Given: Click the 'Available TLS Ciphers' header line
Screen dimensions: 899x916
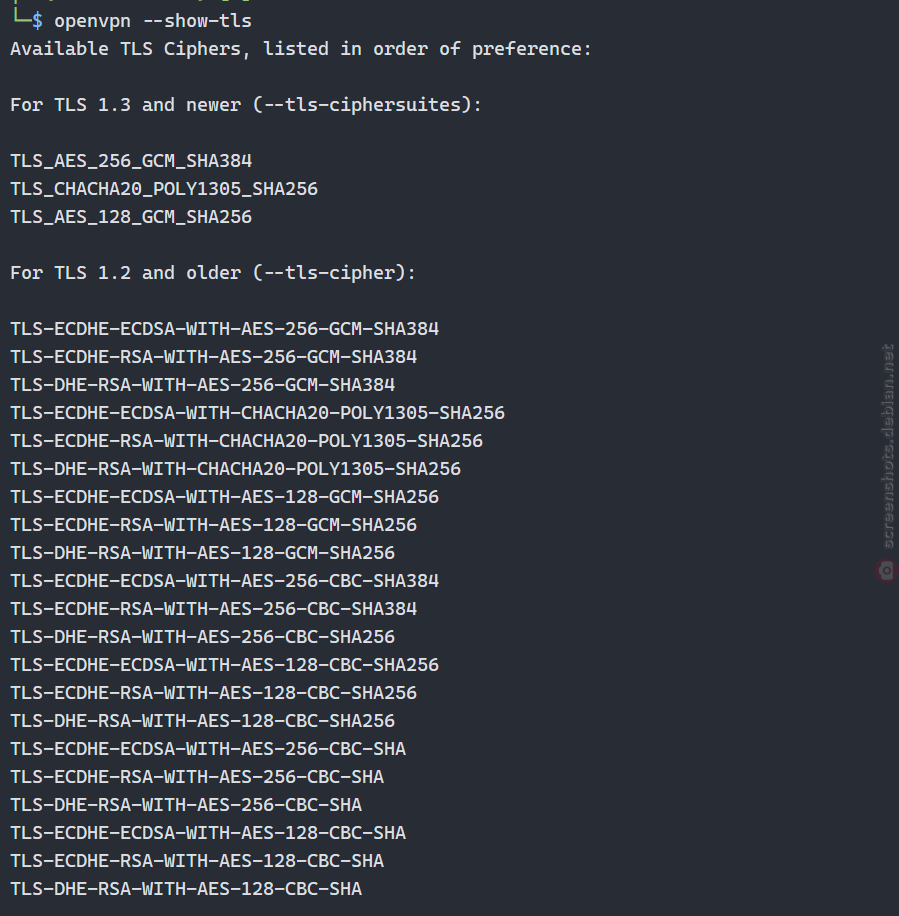Looking at the screenshot, I should point(301,49).
